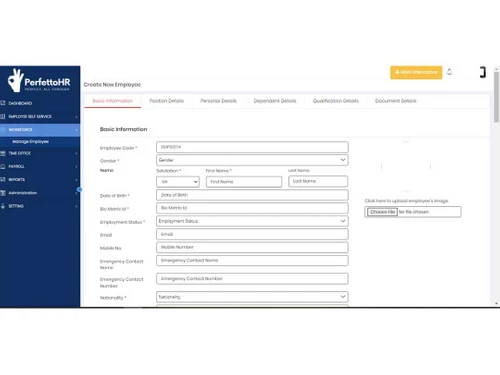500x375 pixels.
Task: Click the employee image placeholder
Action: [x=406, y=166]
